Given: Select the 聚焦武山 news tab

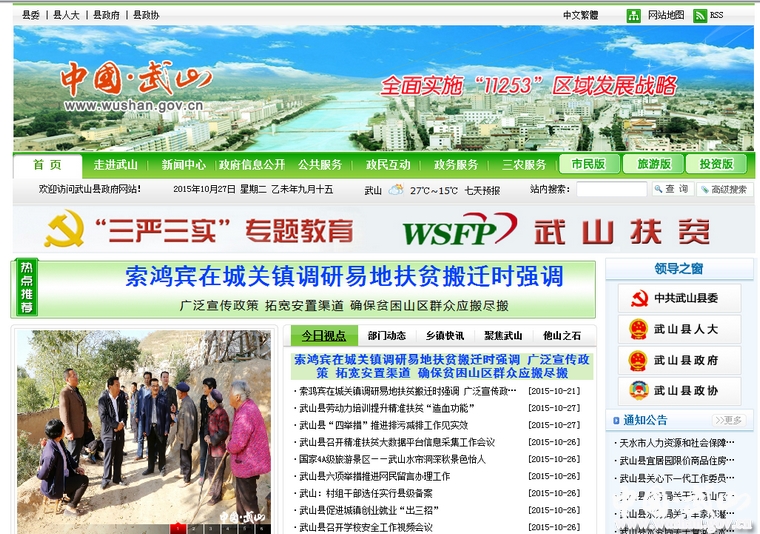Looking at the screenshot, I should pyautogui.click(x=503, y=335).
